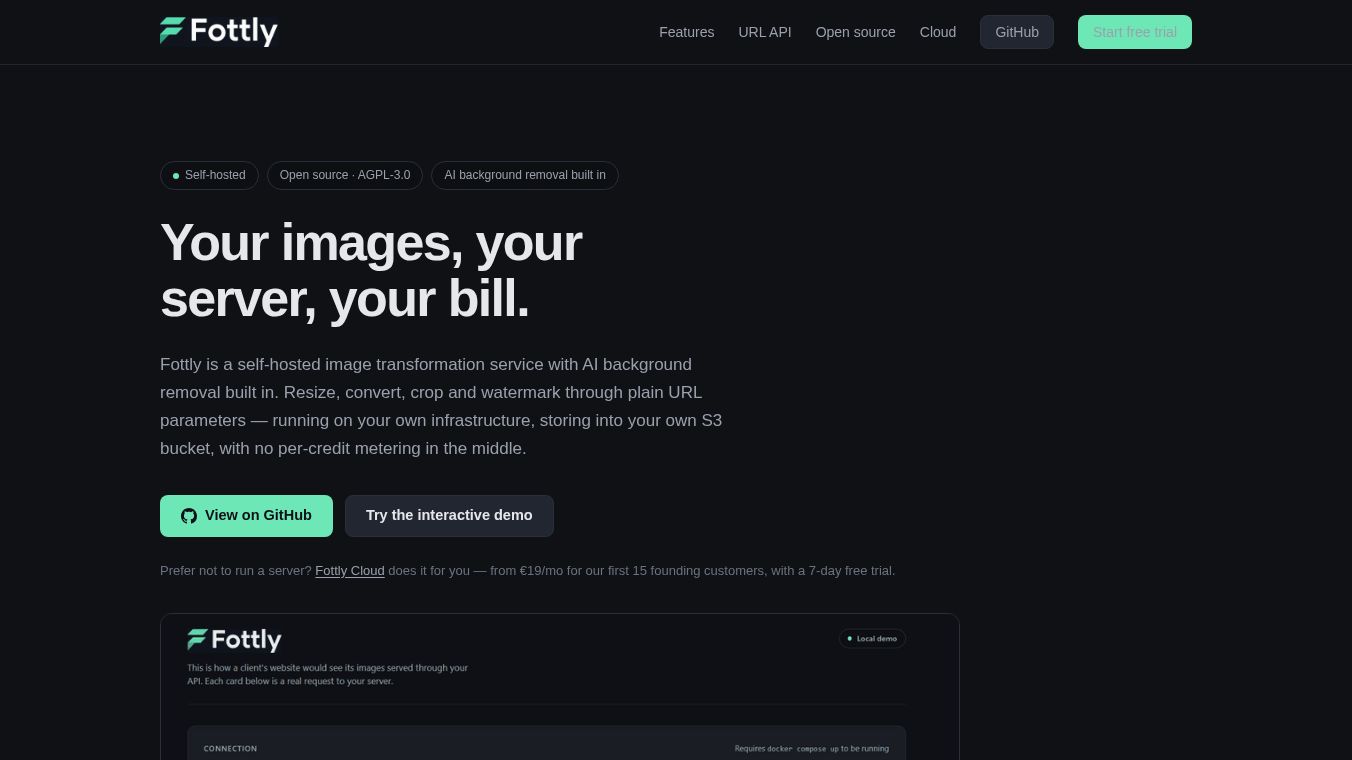Follow the Fottly Cloud link

point(350,571)
